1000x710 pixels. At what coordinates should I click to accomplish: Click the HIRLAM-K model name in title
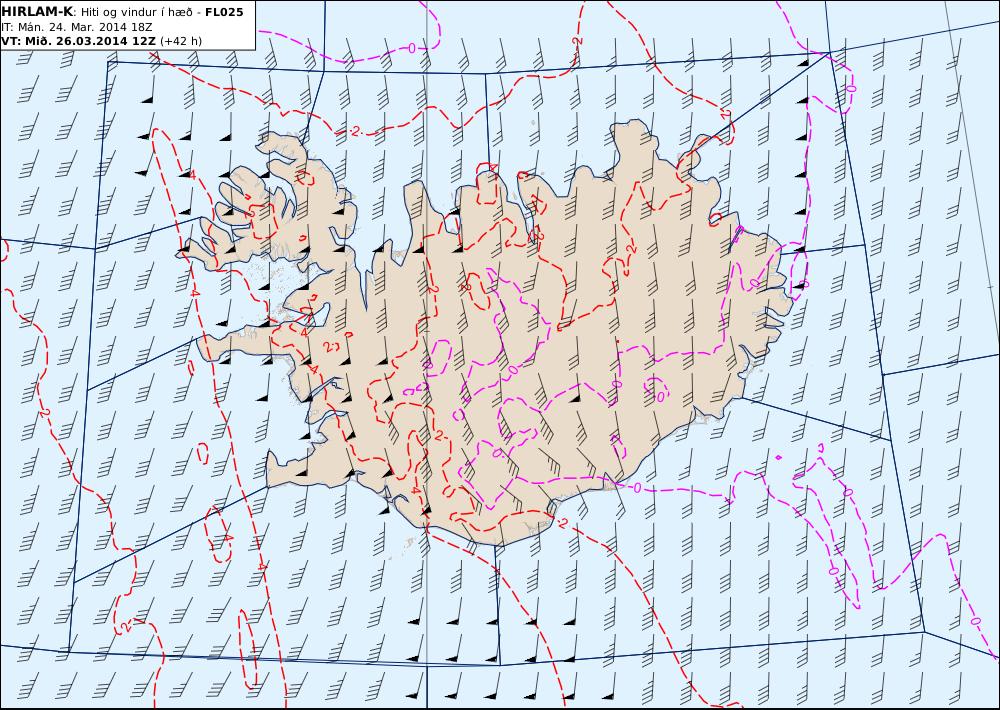[37, 11]
